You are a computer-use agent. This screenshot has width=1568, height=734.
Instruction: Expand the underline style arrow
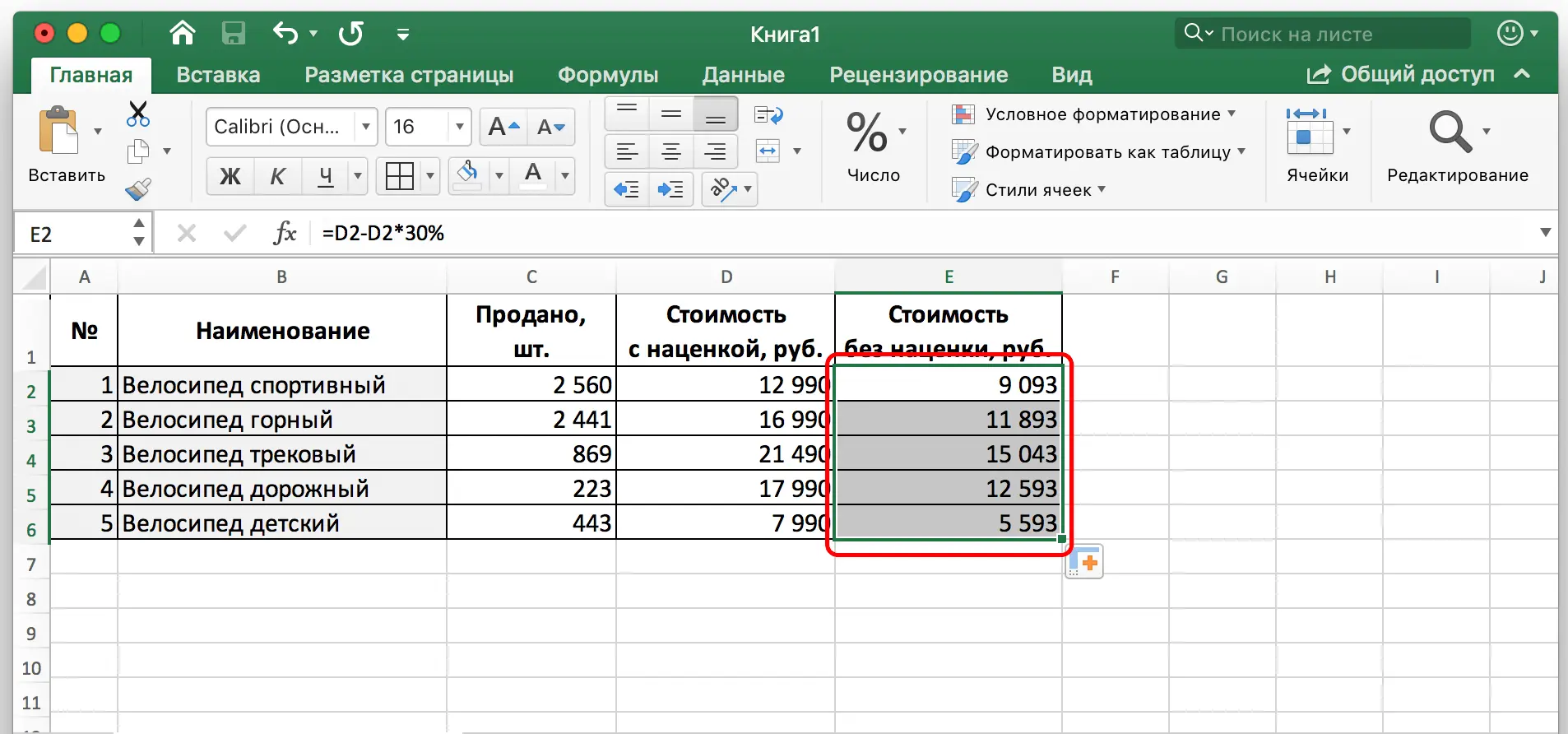tap(358, 175)
